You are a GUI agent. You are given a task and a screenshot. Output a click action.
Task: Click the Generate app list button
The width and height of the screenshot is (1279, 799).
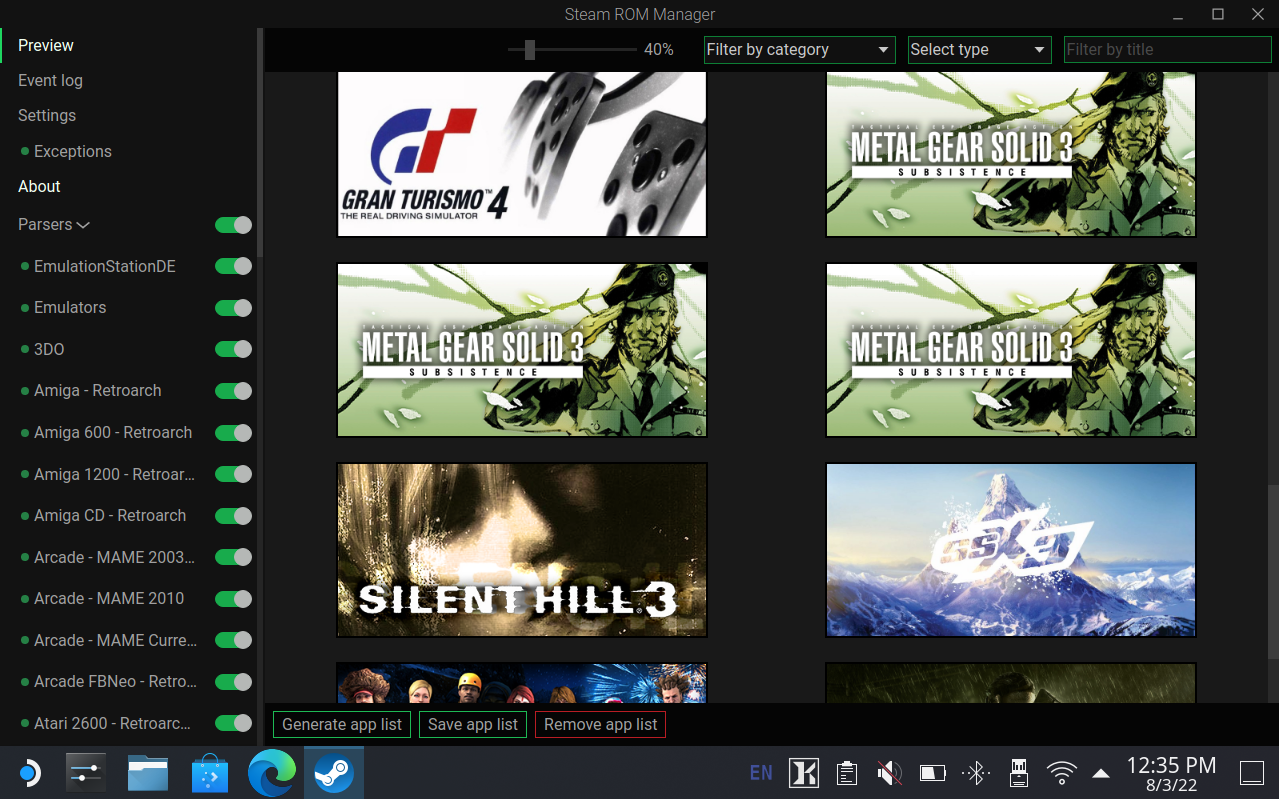[342, 724]
